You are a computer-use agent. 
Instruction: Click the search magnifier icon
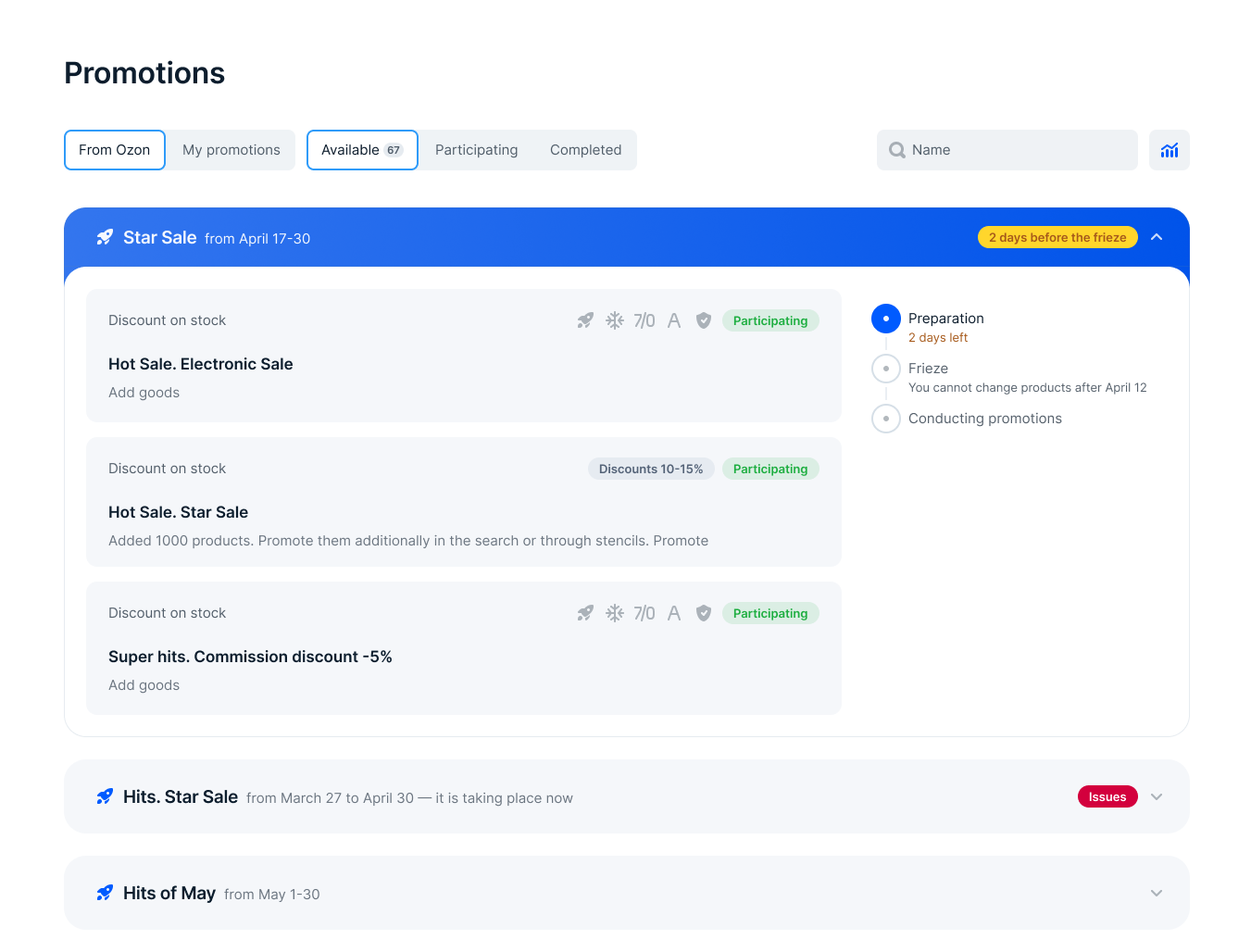click(896, 150)
